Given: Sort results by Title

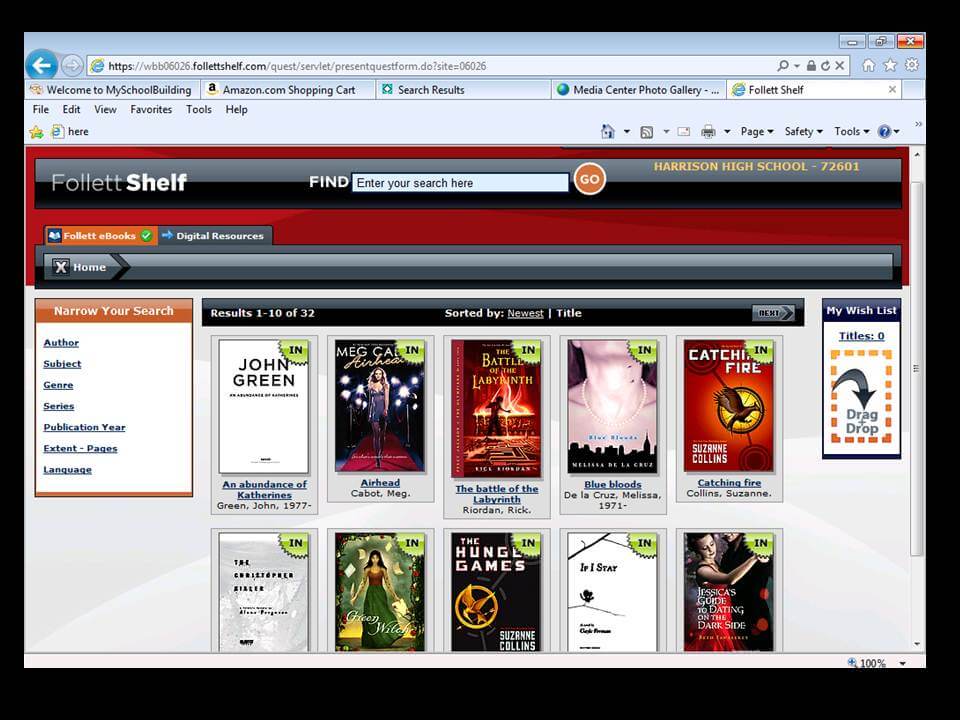Looking at the screenshot, I should [569, 313].
